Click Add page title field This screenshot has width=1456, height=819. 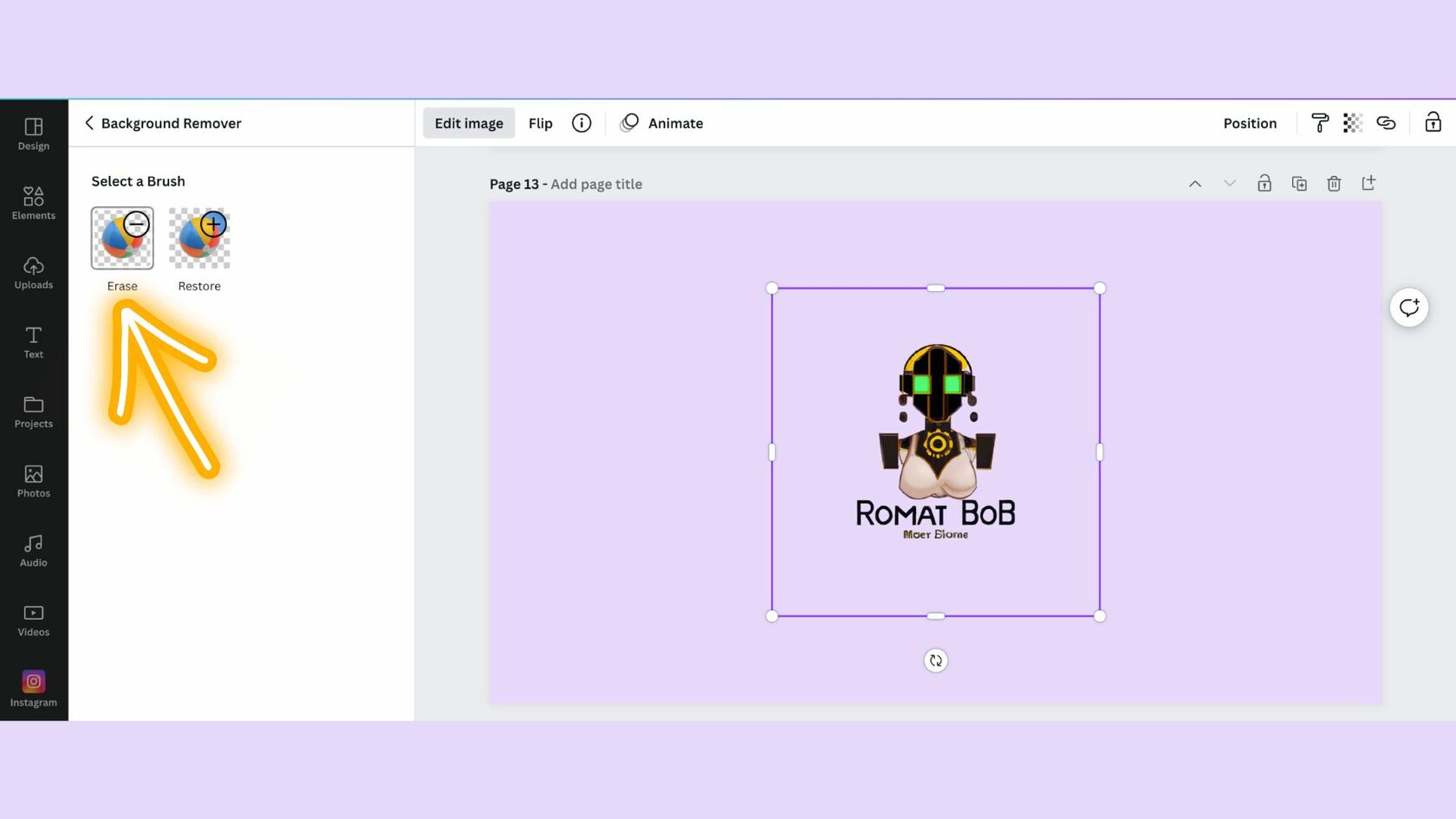tap(596, 184)
